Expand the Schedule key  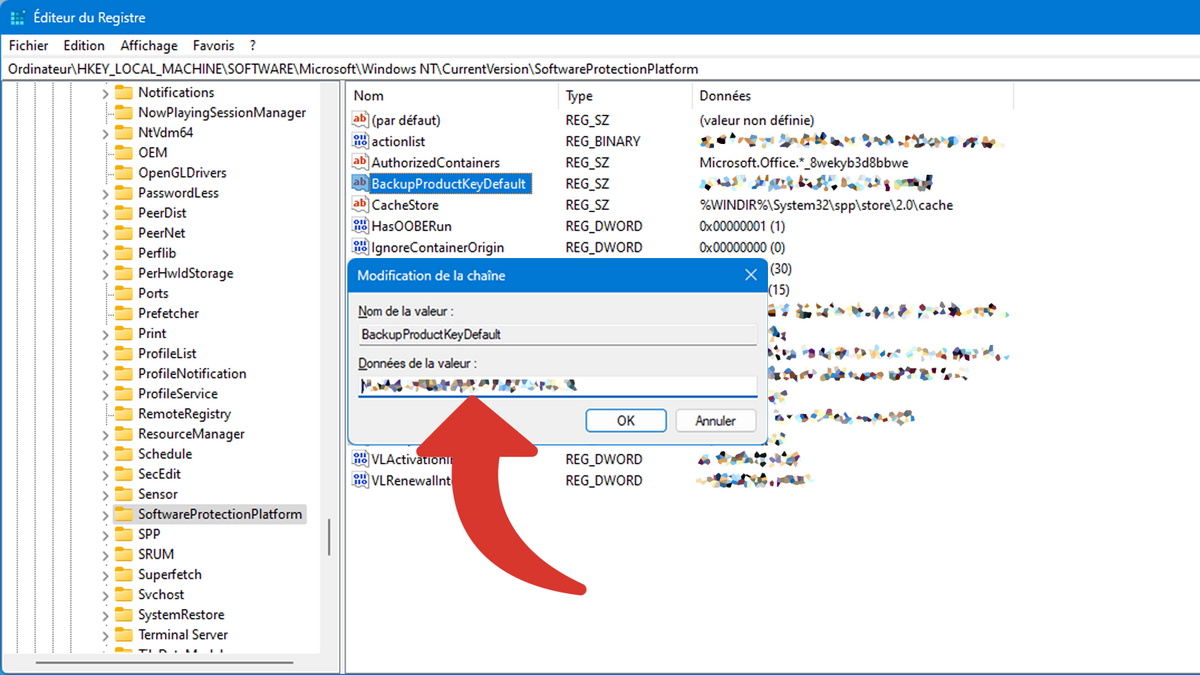(x=106, y=454)
